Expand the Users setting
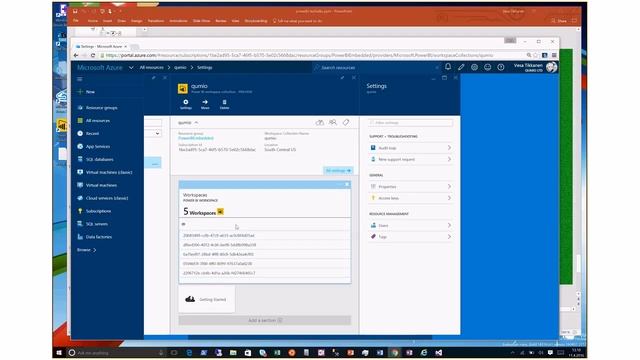This screenshot has width=640, height=360. pos(411,225)
